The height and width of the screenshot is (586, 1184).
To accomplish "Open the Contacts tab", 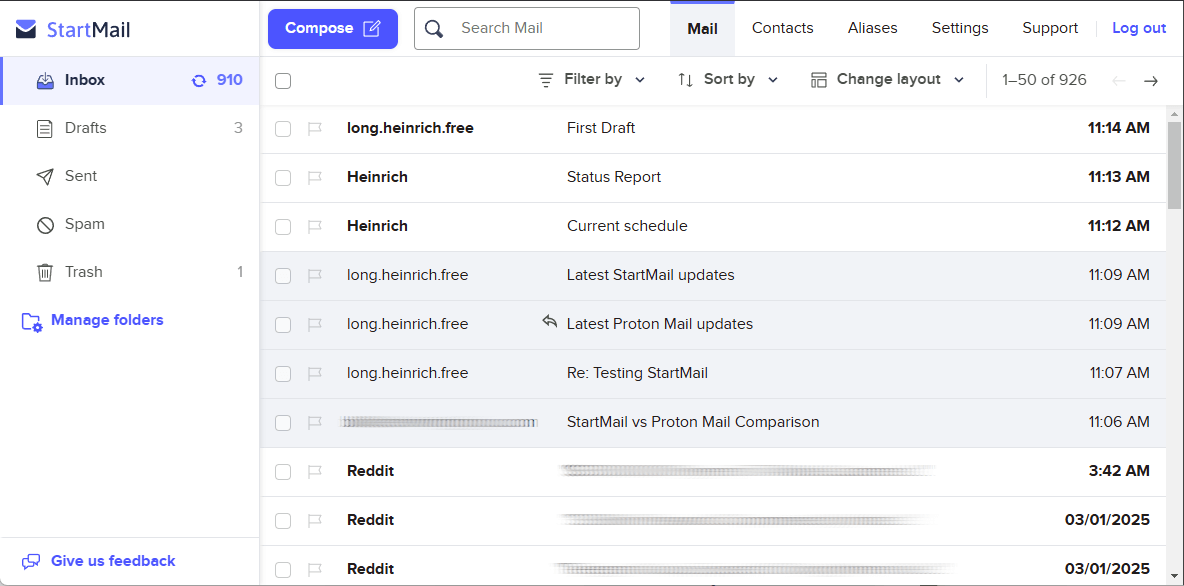I will 782,28.
